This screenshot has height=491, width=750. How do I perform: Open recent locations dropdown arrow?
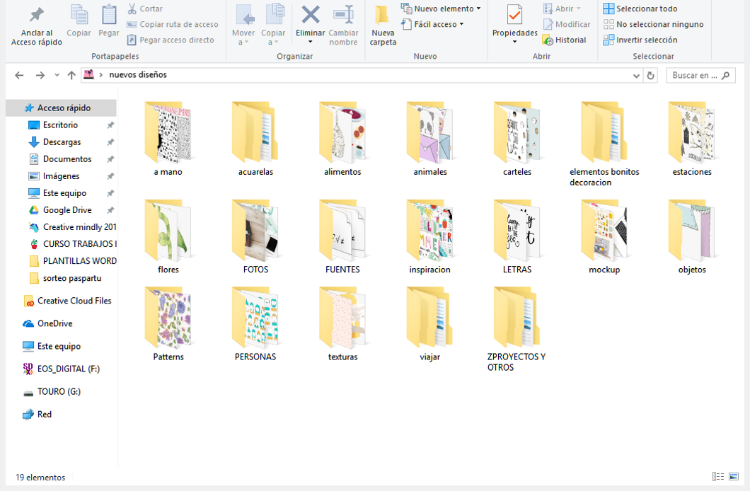(x=57, y=75)
